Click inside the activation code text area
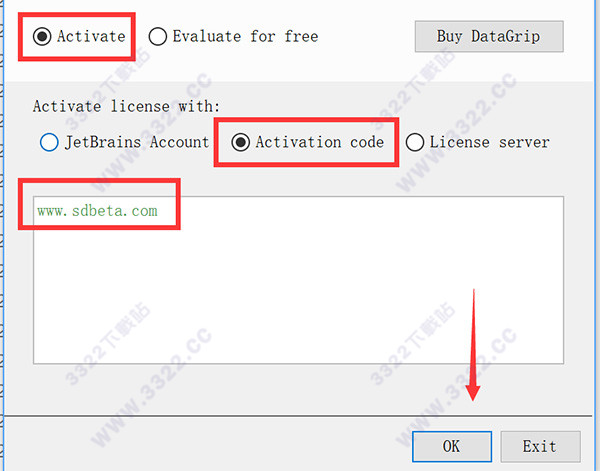 (298, 280)
